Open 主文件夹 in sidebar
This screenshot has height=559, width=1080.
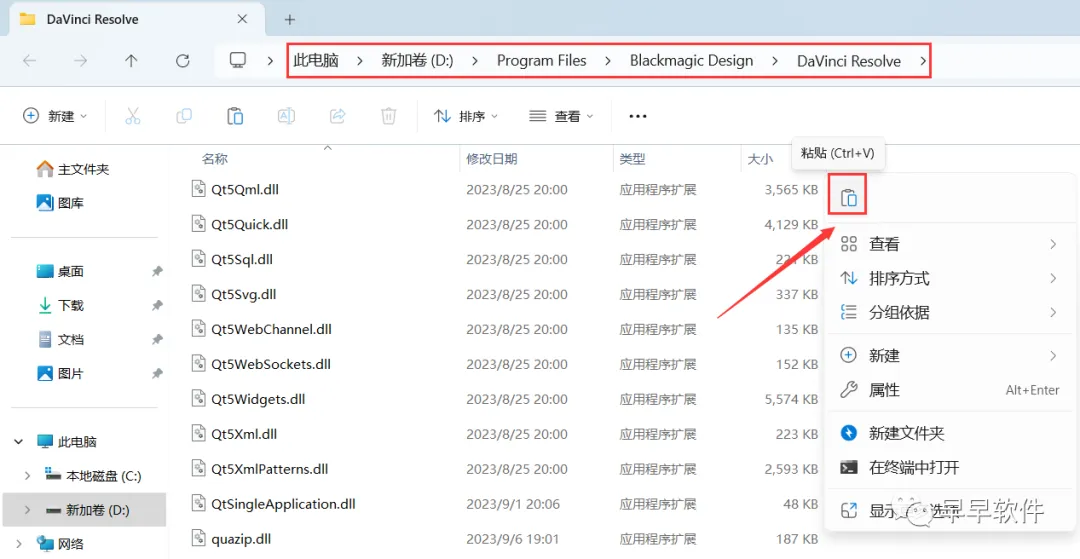click(x=73, y=169)
